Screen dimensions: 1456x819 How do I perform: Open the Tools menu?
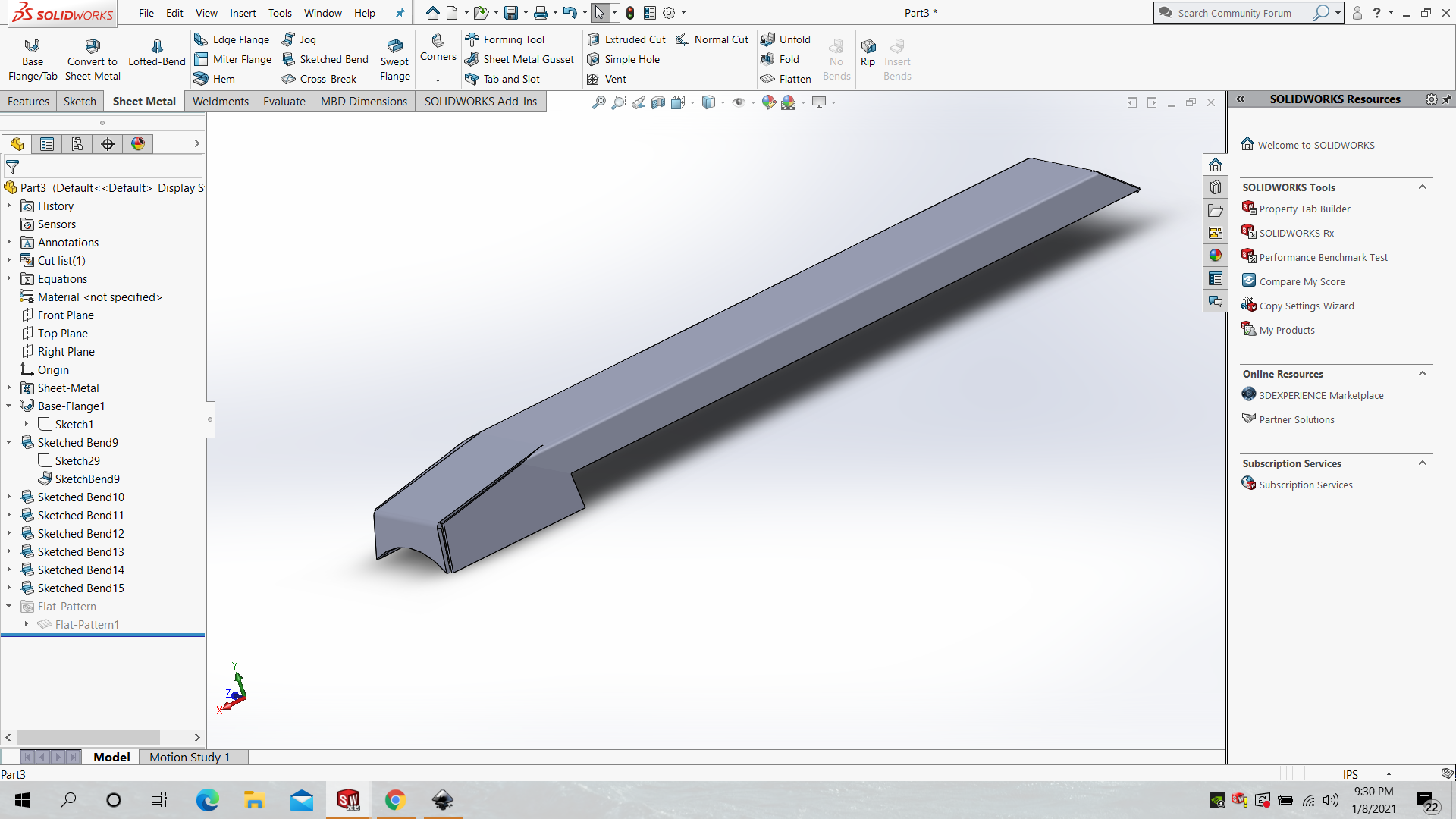280,13
